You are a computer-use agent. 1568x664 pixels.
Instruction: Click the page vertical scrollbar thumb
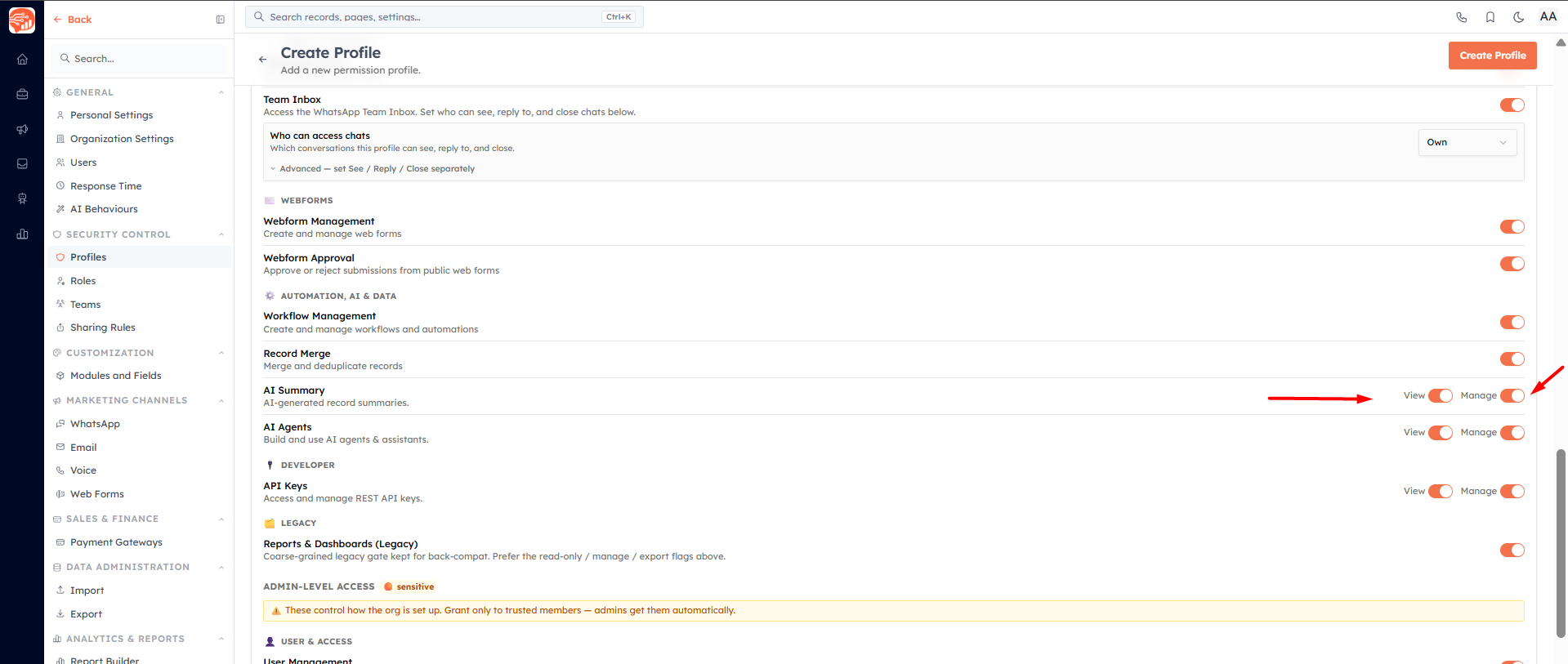coord(1561,543)
